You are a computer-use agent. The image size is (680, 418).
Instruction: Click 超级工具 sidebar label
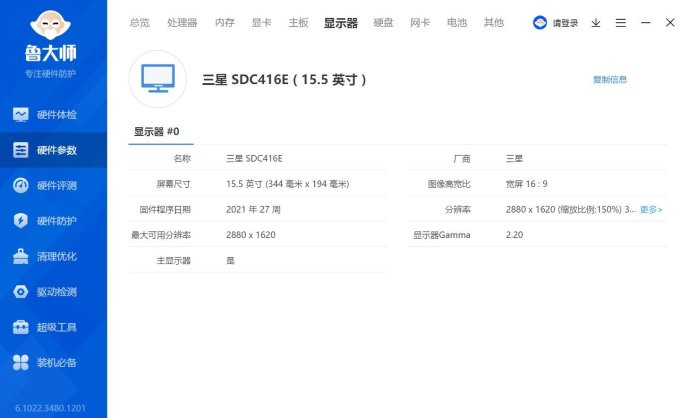click(x=57, y=327)
